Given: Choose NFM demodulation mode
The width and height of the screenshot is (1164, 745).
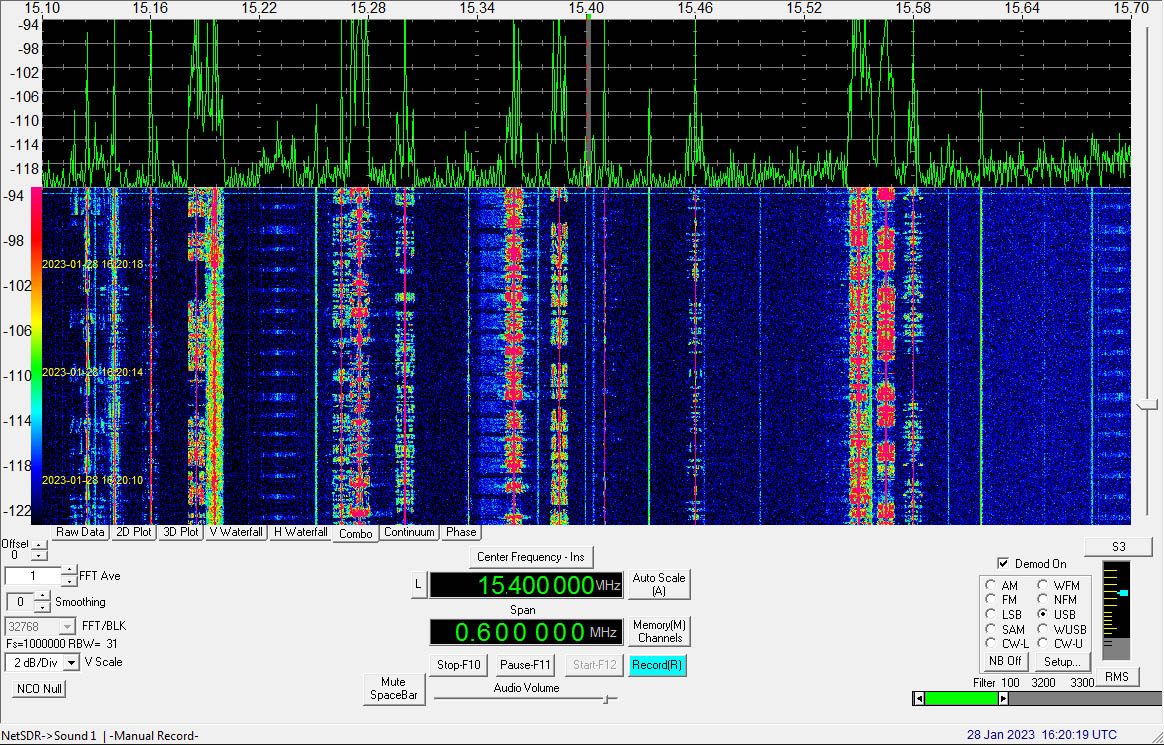Looking at the screenshot, I should click(1043, 600).
